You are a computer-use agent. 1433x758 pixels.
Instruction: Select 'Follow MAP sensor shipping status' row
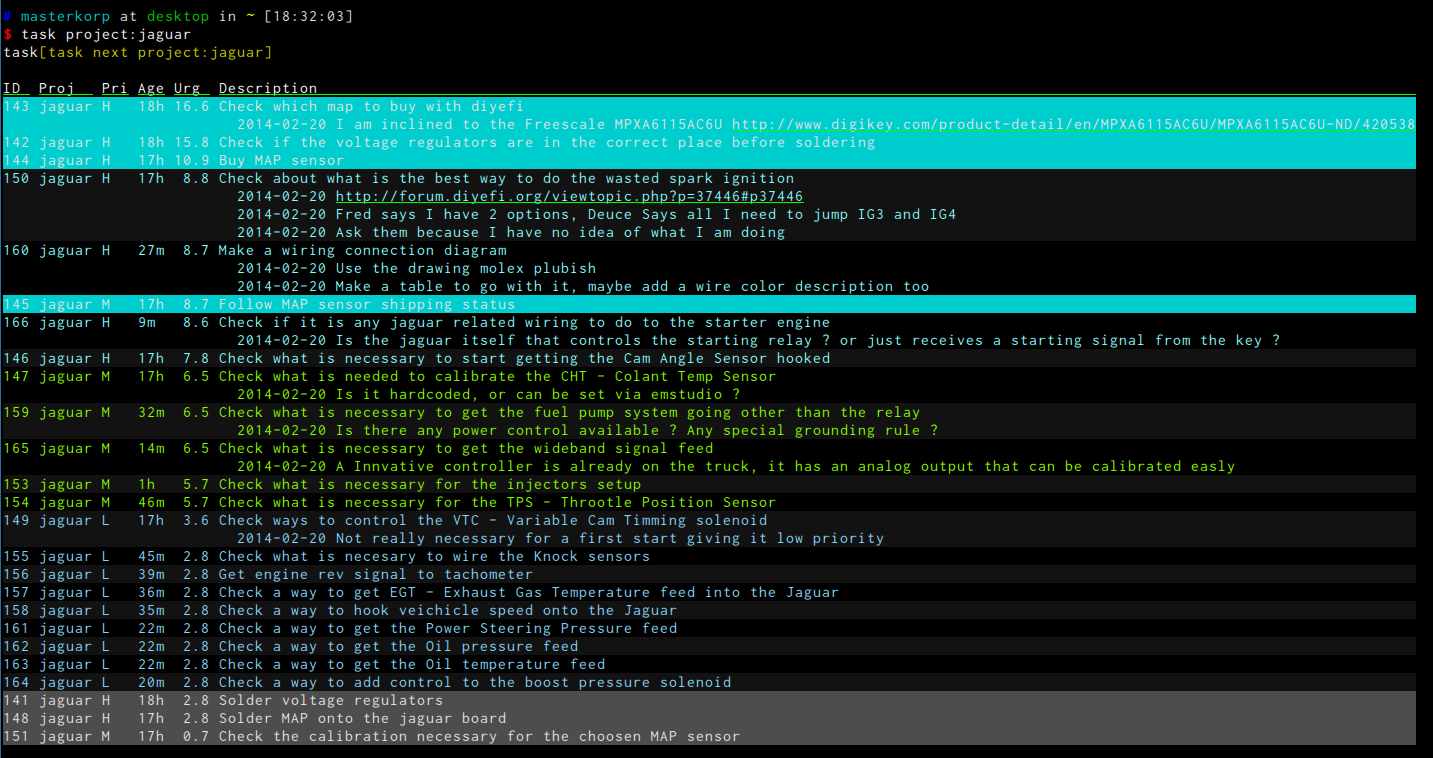[367, 305]
